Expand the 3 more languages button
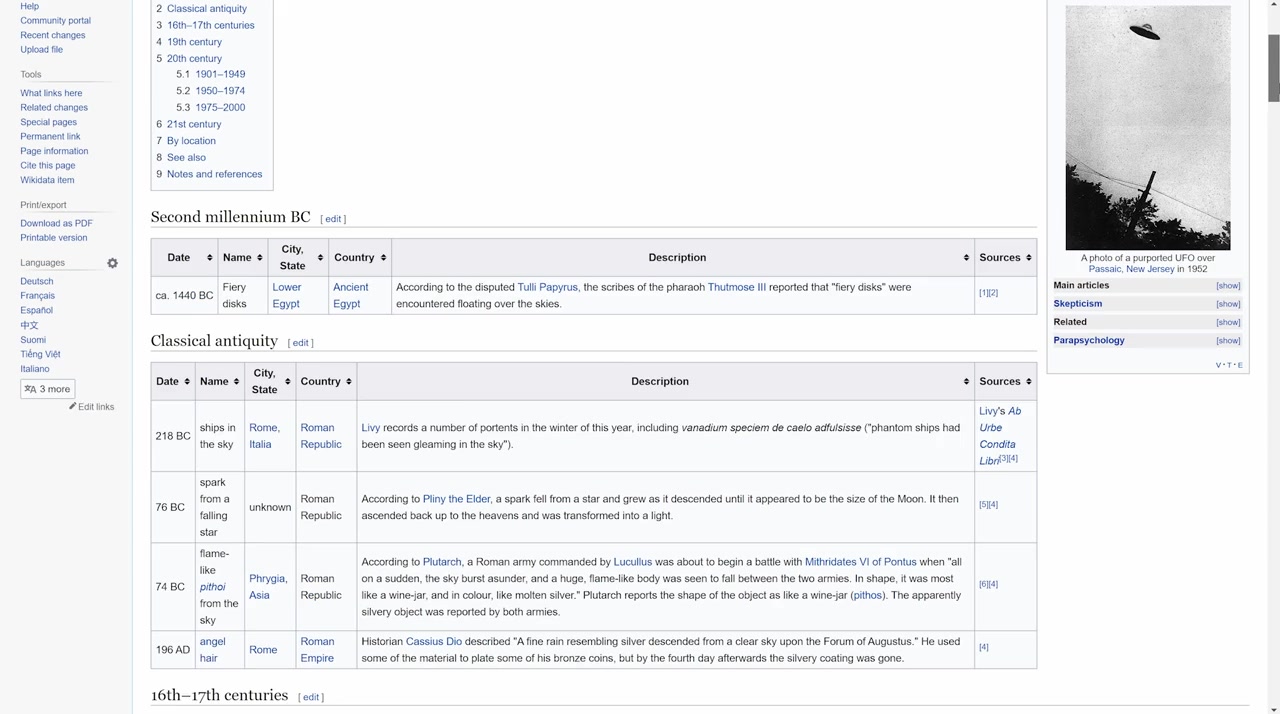 pyautogui.click(x=48, y=389)
